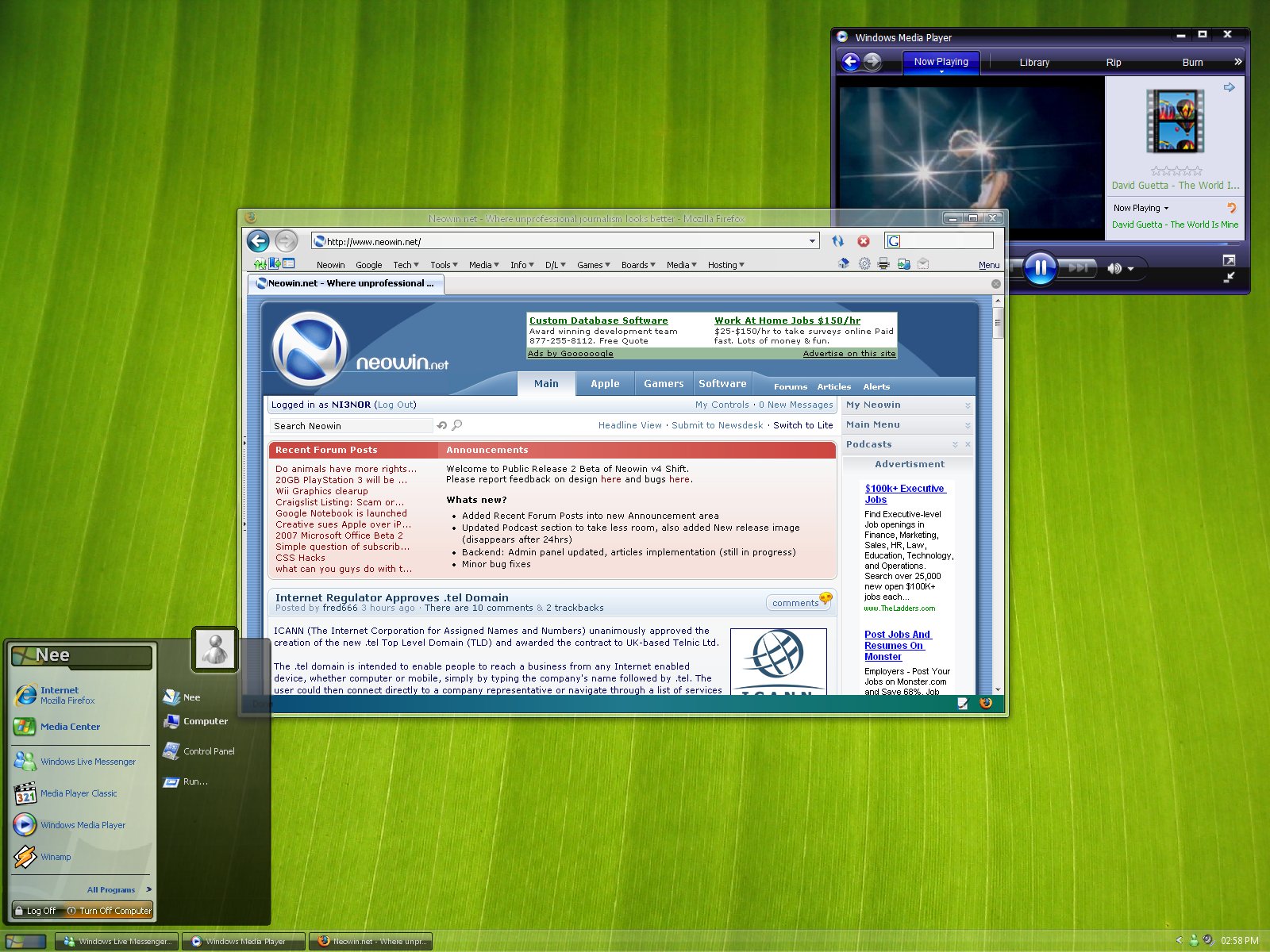Open the Now Playing playlist dropdown

(x=1141, y=208)
